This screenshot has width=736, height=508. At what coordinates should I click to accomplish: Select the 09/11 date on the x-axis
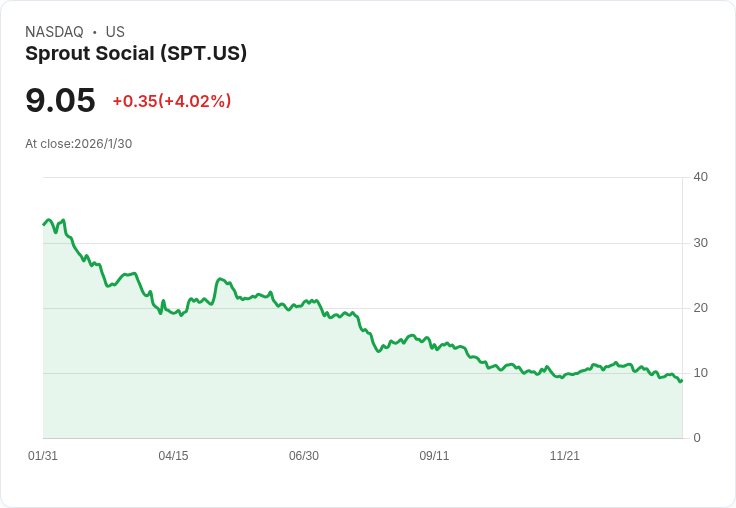click(434, 456)
